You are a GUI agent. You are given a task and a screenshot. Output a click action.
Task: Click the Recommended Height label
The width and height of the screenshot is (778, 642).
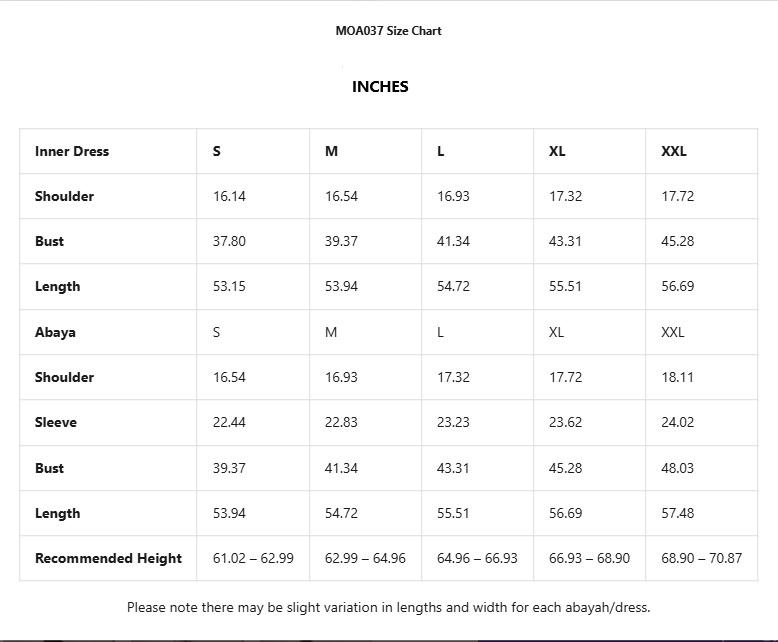coord(108,558)
